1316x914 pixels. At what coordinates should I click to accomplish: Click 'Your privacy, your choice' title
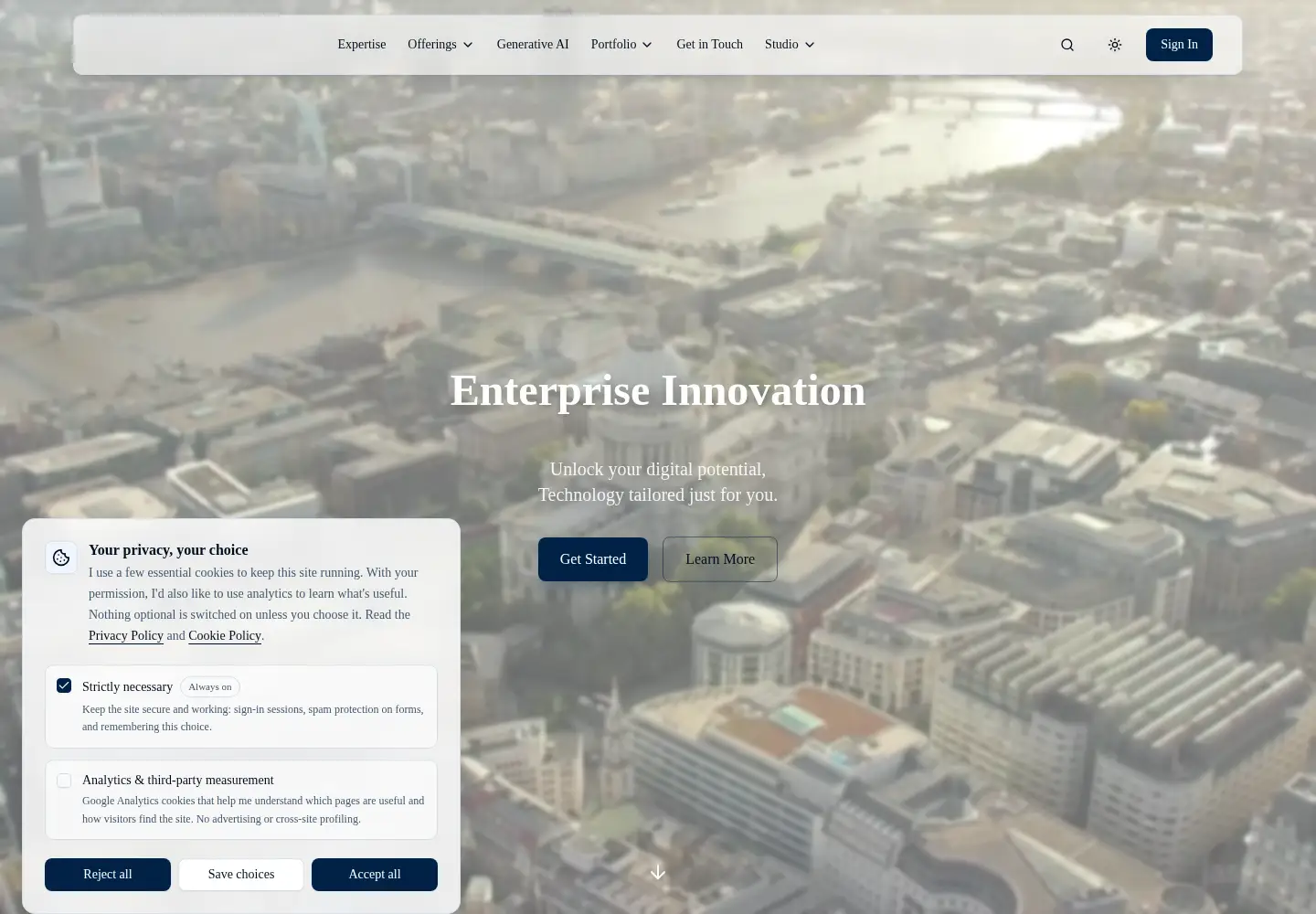168,550
